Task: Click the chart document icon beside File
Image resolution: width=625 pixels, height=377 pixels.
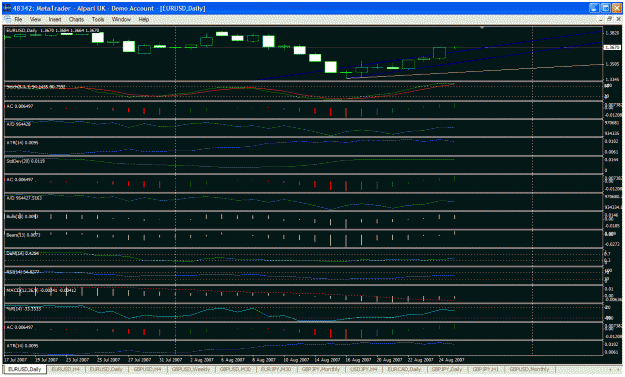Action: (8, 19)
